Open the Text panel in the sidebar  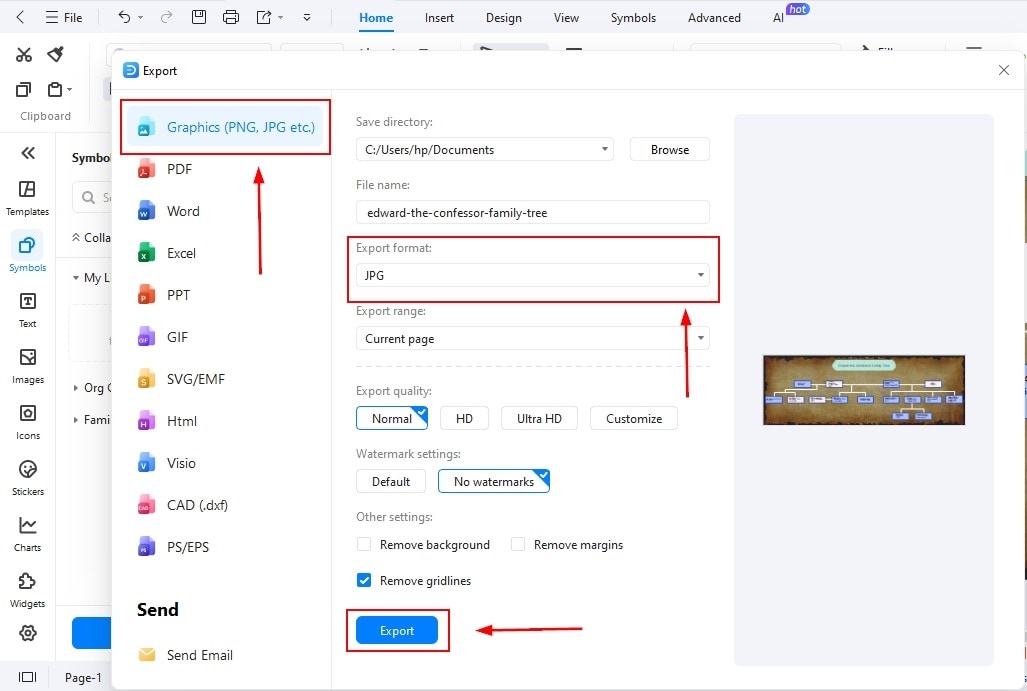pos(27,309)
